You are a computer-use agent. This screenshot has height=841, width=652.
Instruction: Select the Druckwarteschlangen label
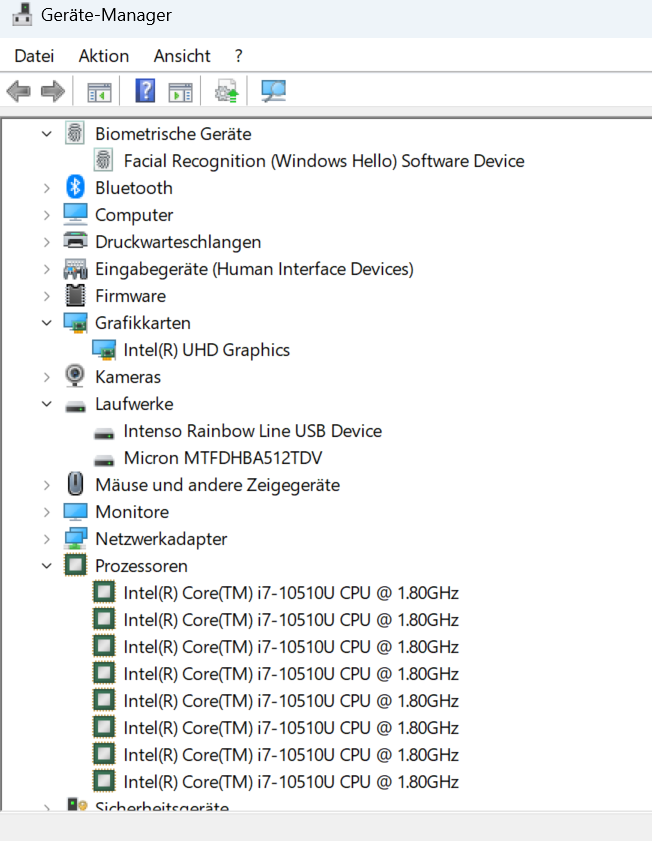click(178, 242)
